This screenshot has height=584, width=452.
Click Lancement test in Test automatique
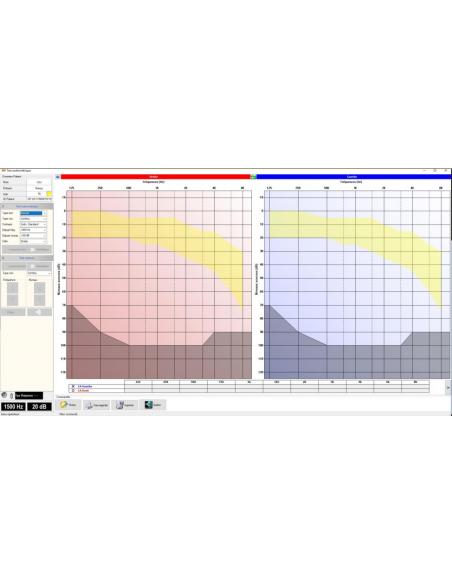coord(15,250)
